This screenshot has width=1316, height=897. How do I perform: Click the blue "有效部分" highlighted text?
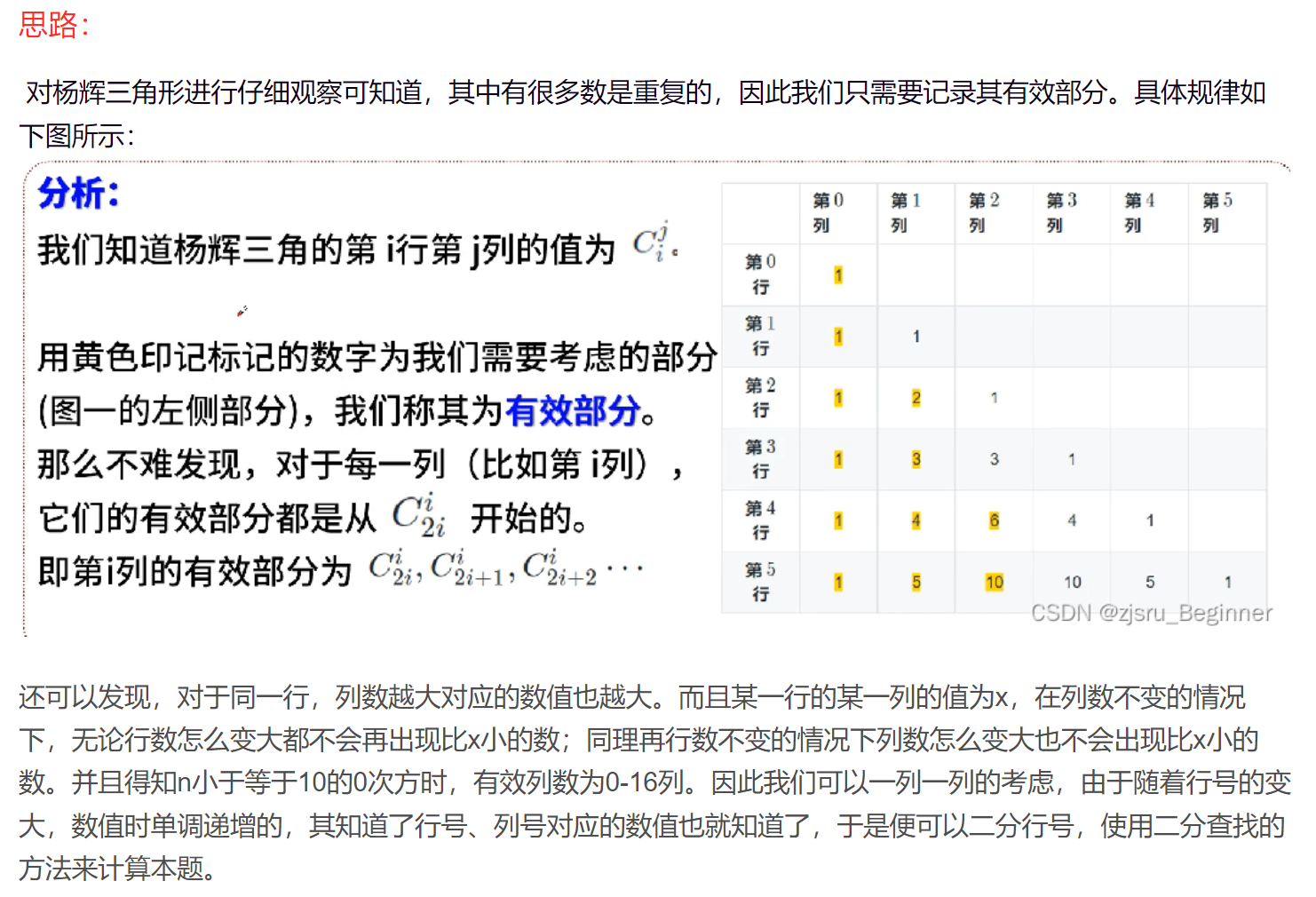click(x=573, y=410)
